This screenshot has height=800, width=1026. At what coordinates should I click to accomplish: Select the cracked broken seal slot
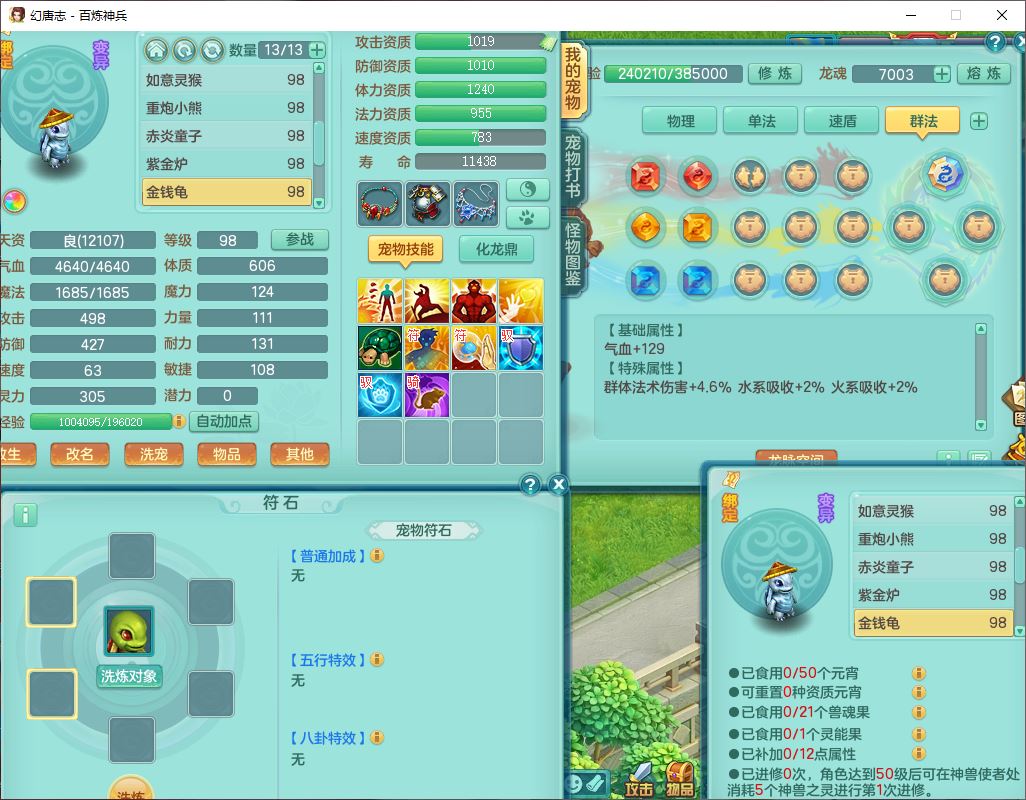coord(750,177)
